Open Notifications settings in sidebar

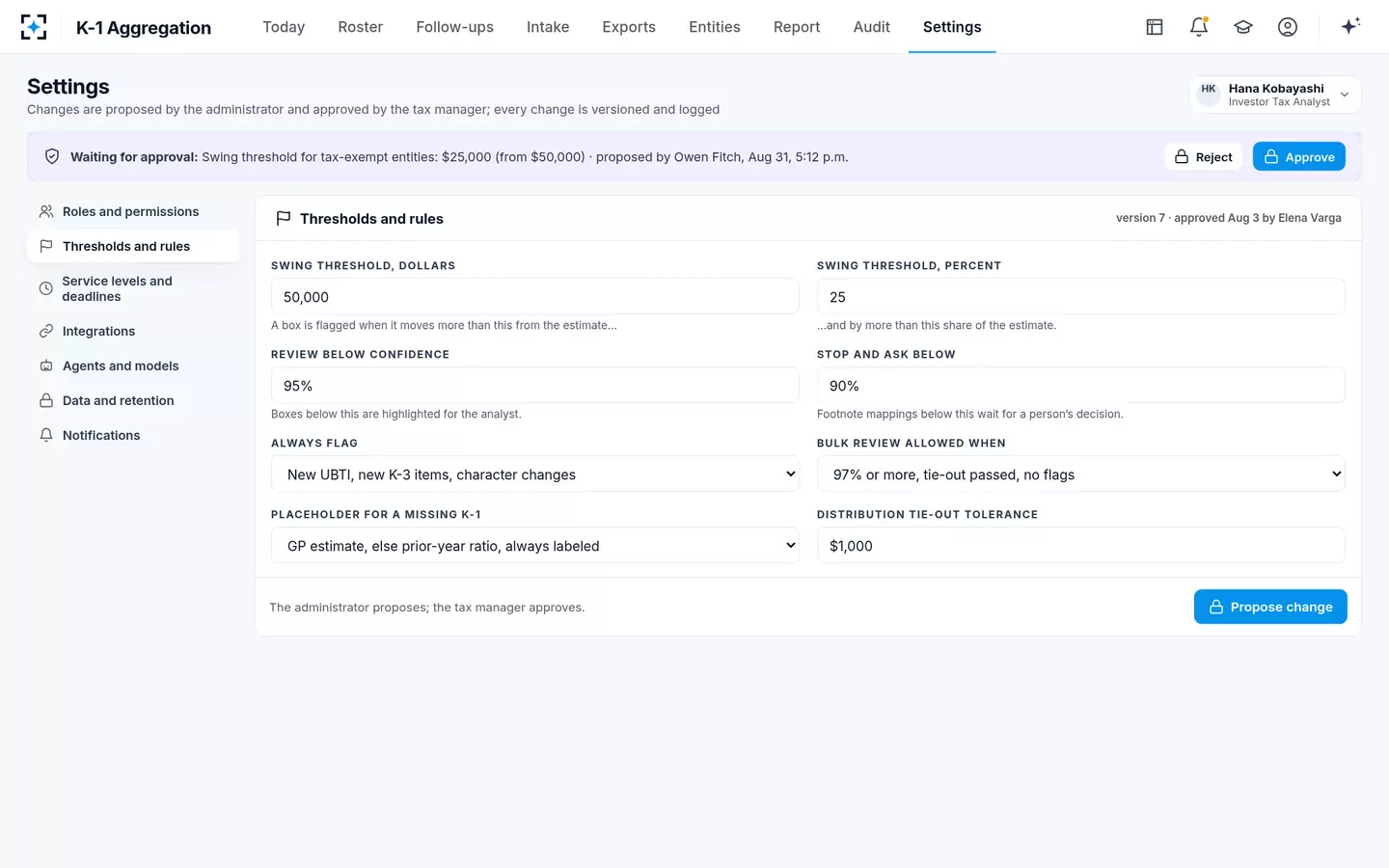click(133, 435)
